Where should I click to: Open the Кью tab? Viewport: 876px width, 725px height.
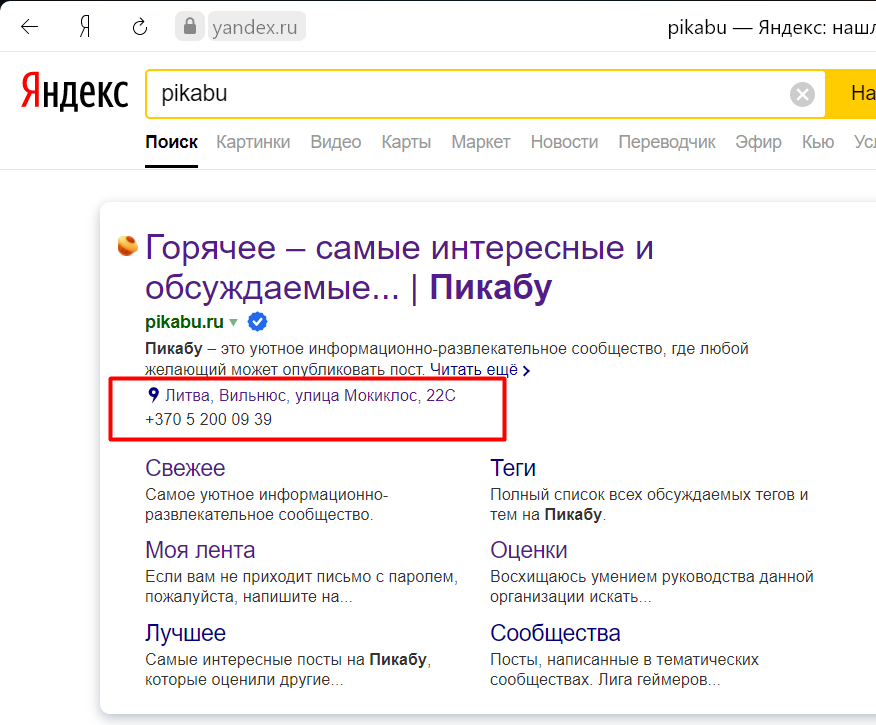tap(818, 142)
